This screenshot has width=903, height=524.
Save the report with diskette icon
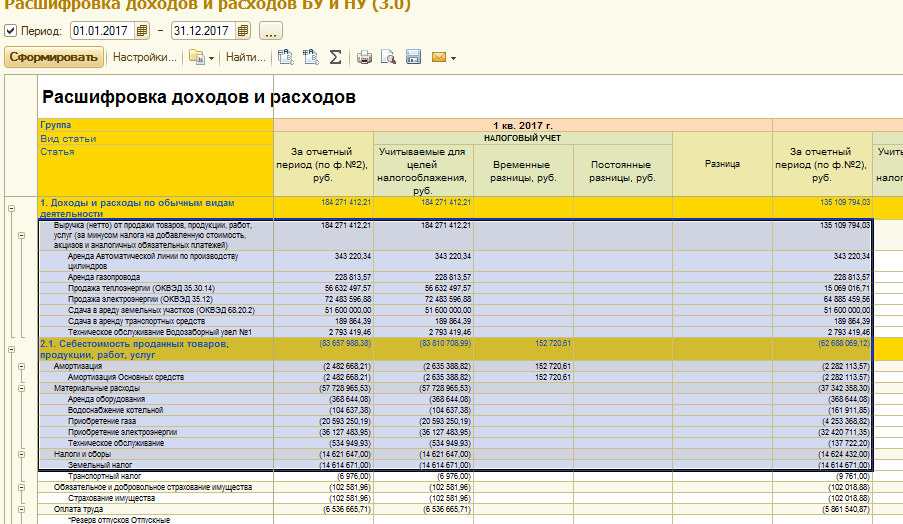pyautogui.click(x=413, y=57)
